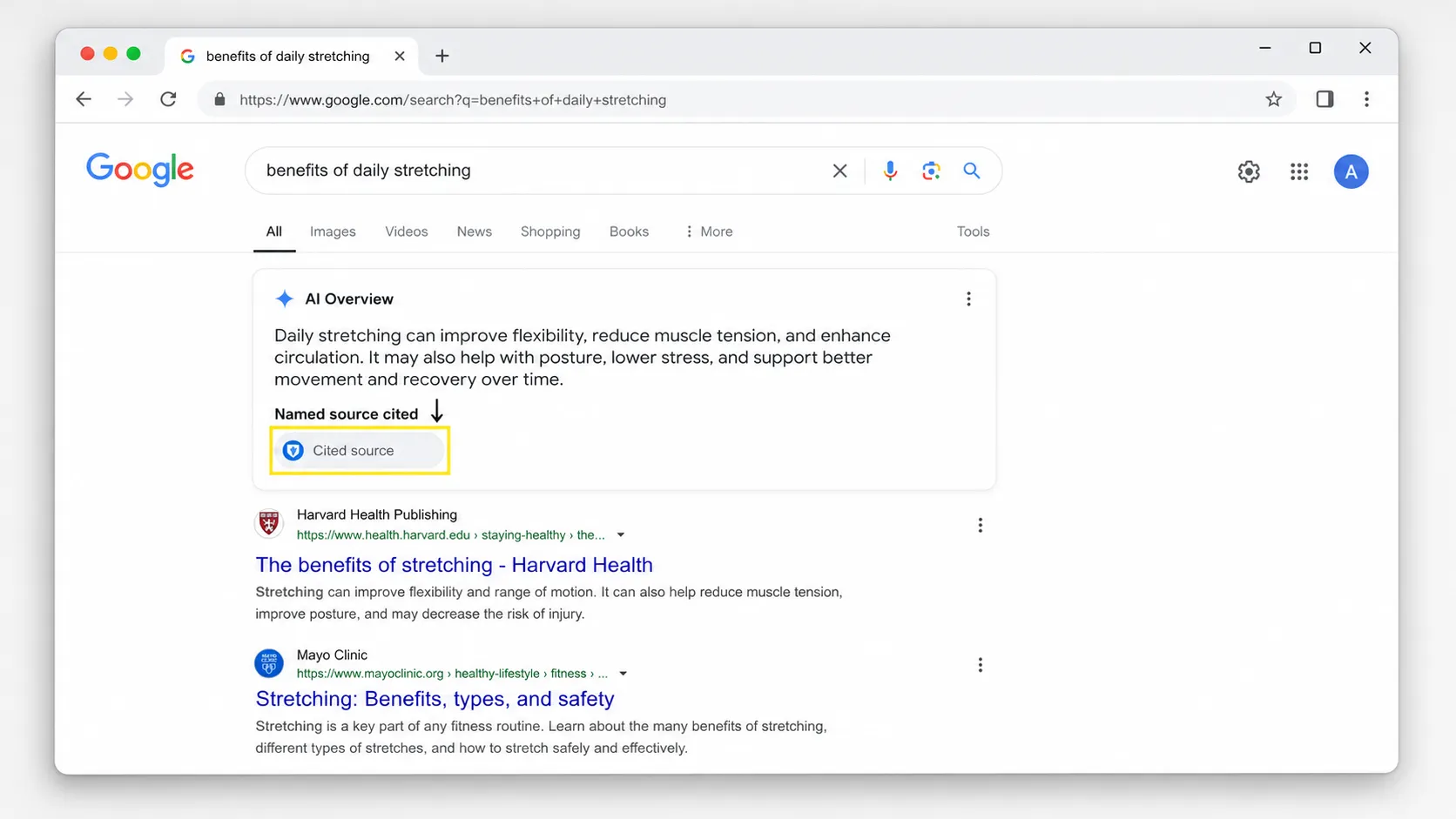The image size is (1456, 819).
Task: Bookmark this page with star icon
Action: pyautogui.click(x=1273, y=99)
